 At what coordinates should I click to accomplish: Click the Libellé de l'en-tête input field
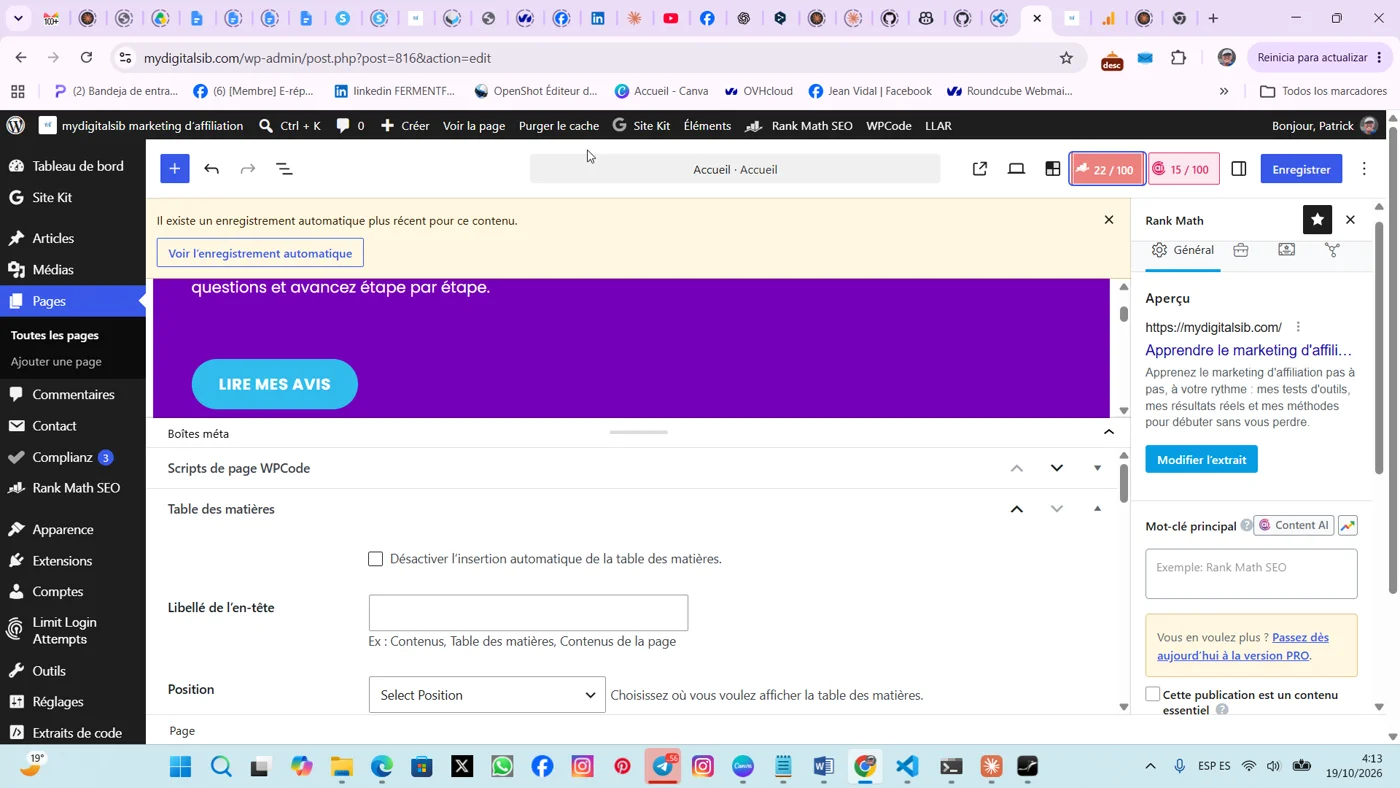pos(528,613)
